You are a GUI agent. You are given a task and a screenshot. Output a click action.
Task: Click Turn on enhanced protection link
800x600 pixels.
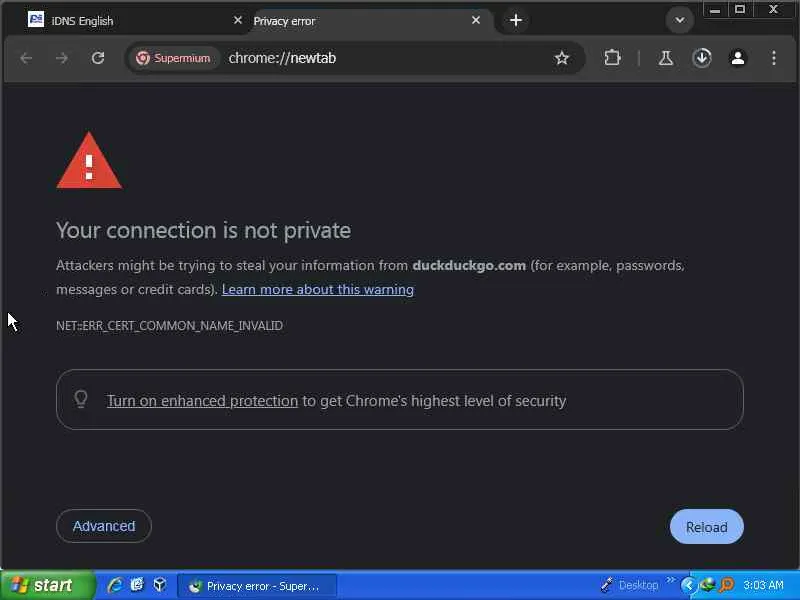[202, 401]
